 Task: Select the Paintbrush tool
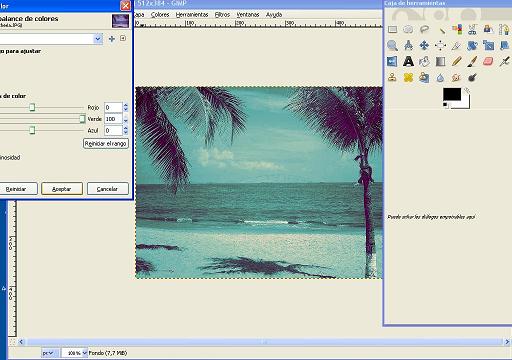[472, 62]
